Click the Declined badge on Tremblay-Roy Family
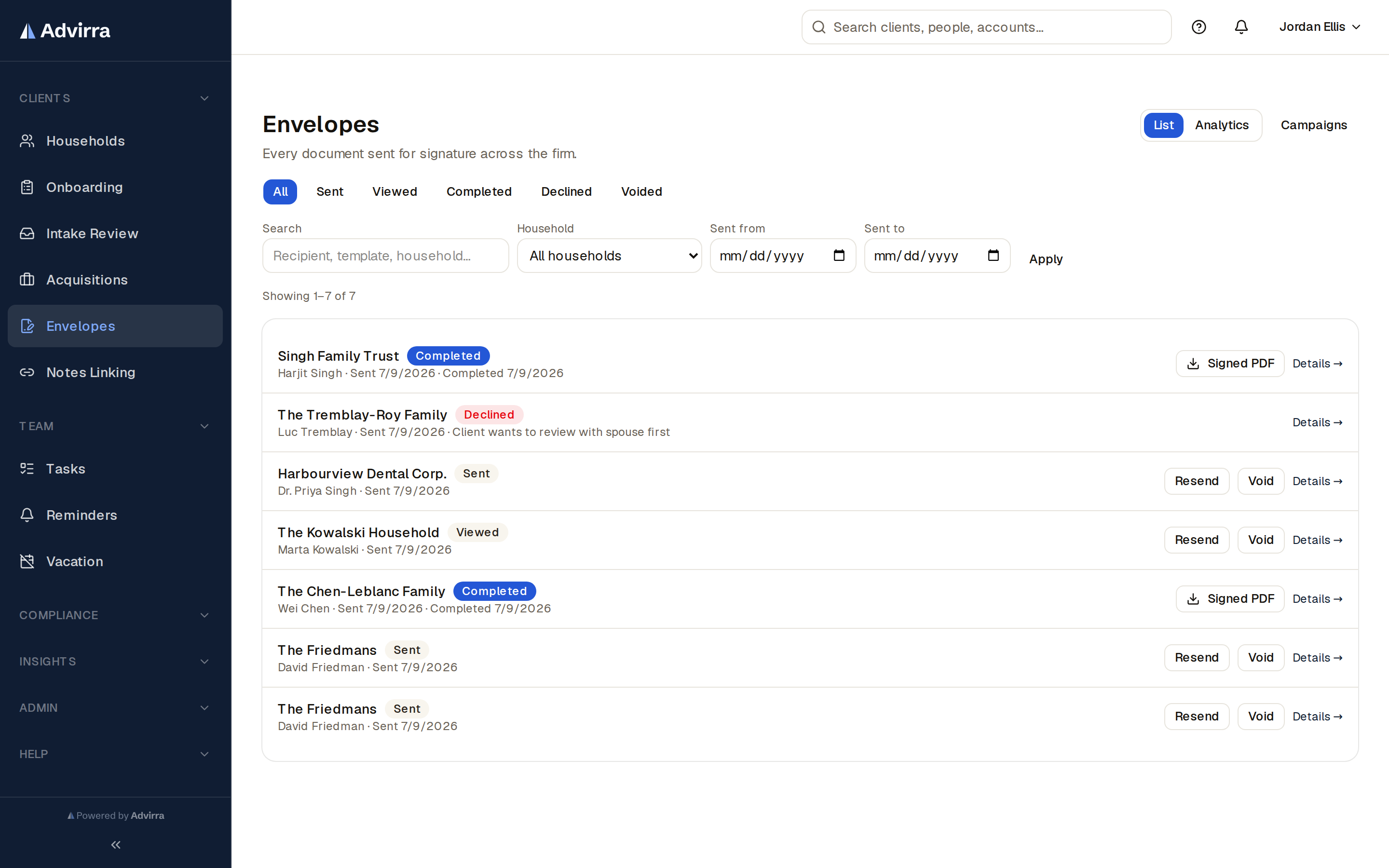This screenshot has width=1389, height=868. coord(489,415)
